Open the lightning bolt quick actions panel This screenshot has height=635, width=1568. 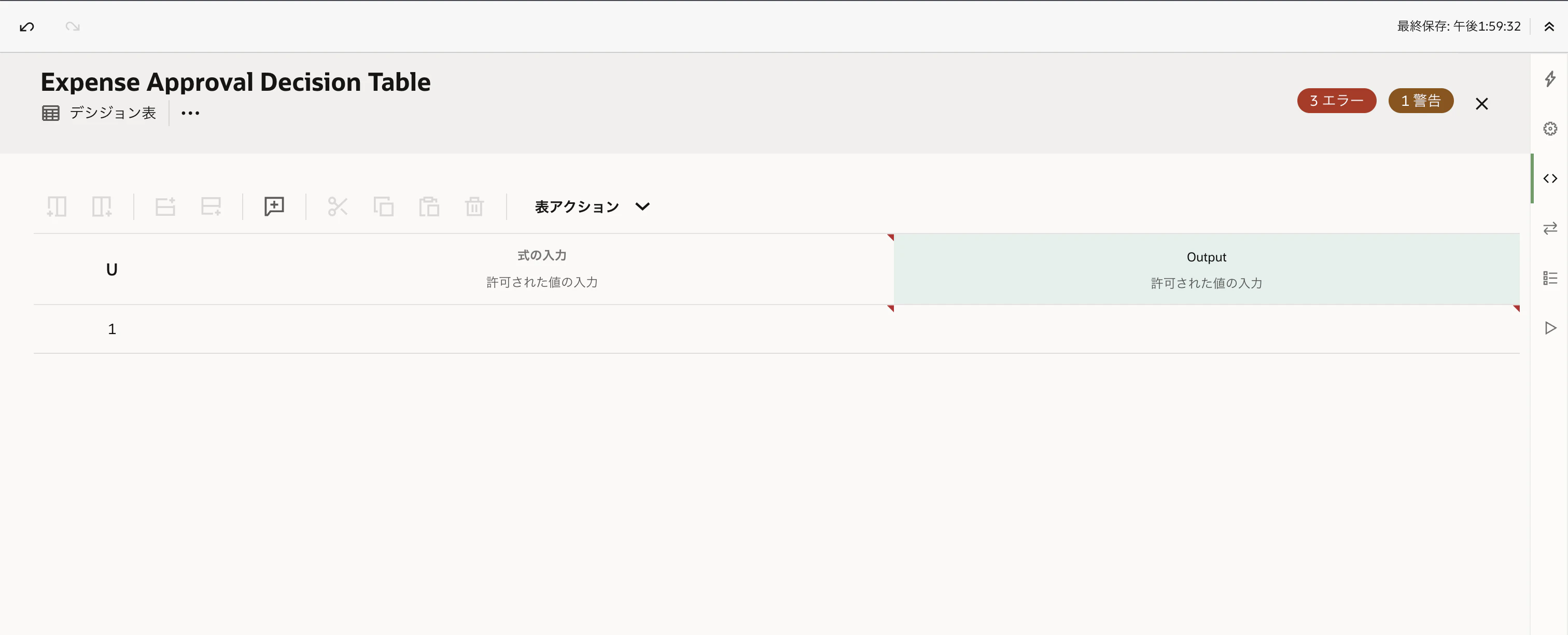pyautogui.click(x=1550, y=78)
